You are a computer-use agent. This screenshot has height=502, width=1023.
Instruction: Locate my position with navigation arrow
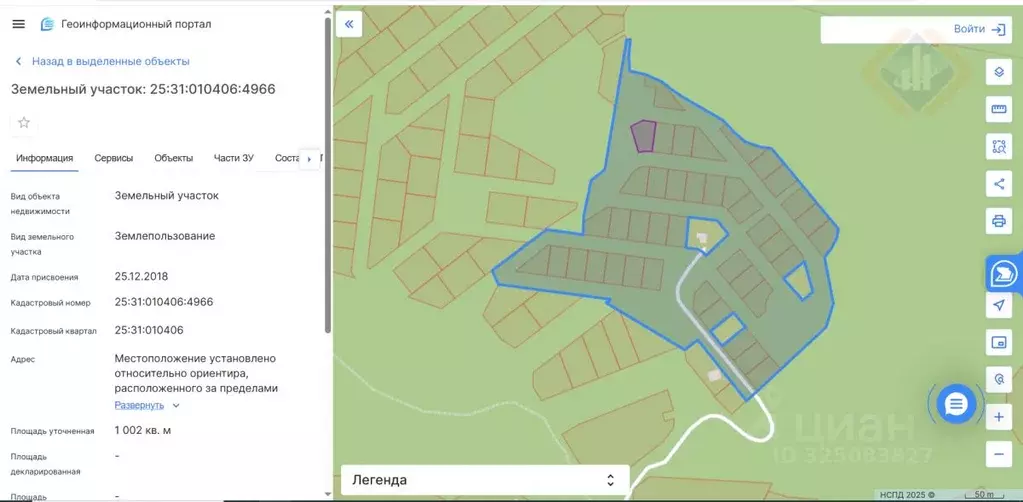[998, 305]
